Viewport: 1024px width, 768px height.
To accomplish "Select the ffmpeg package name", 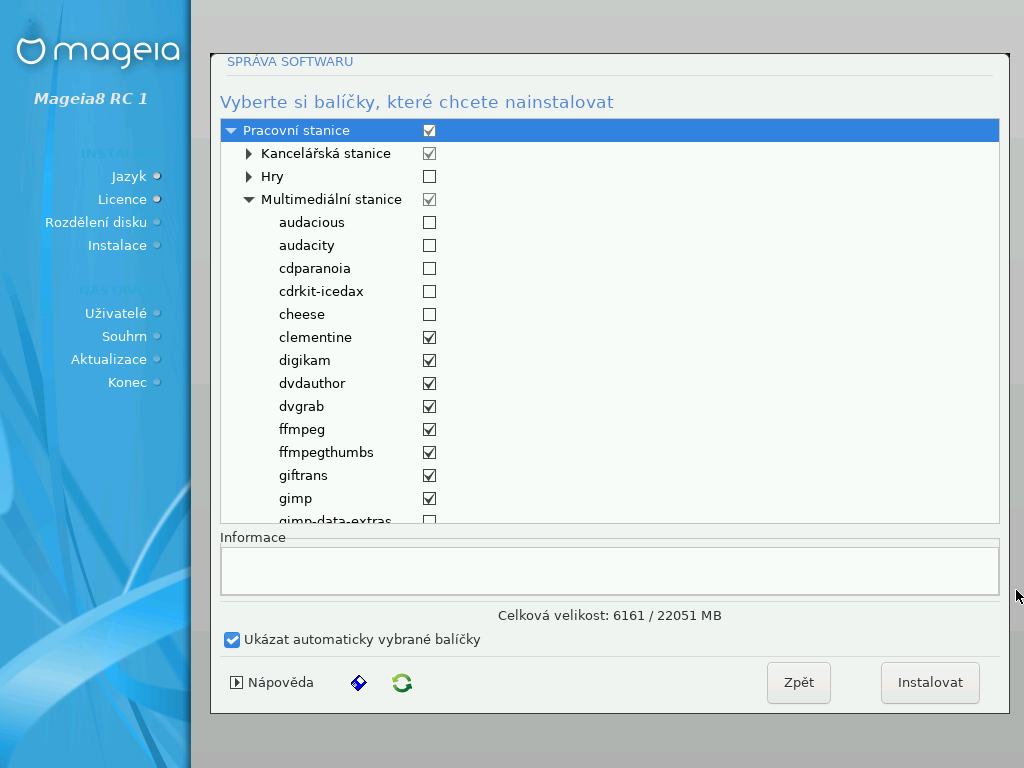I will tap(302, 430).
